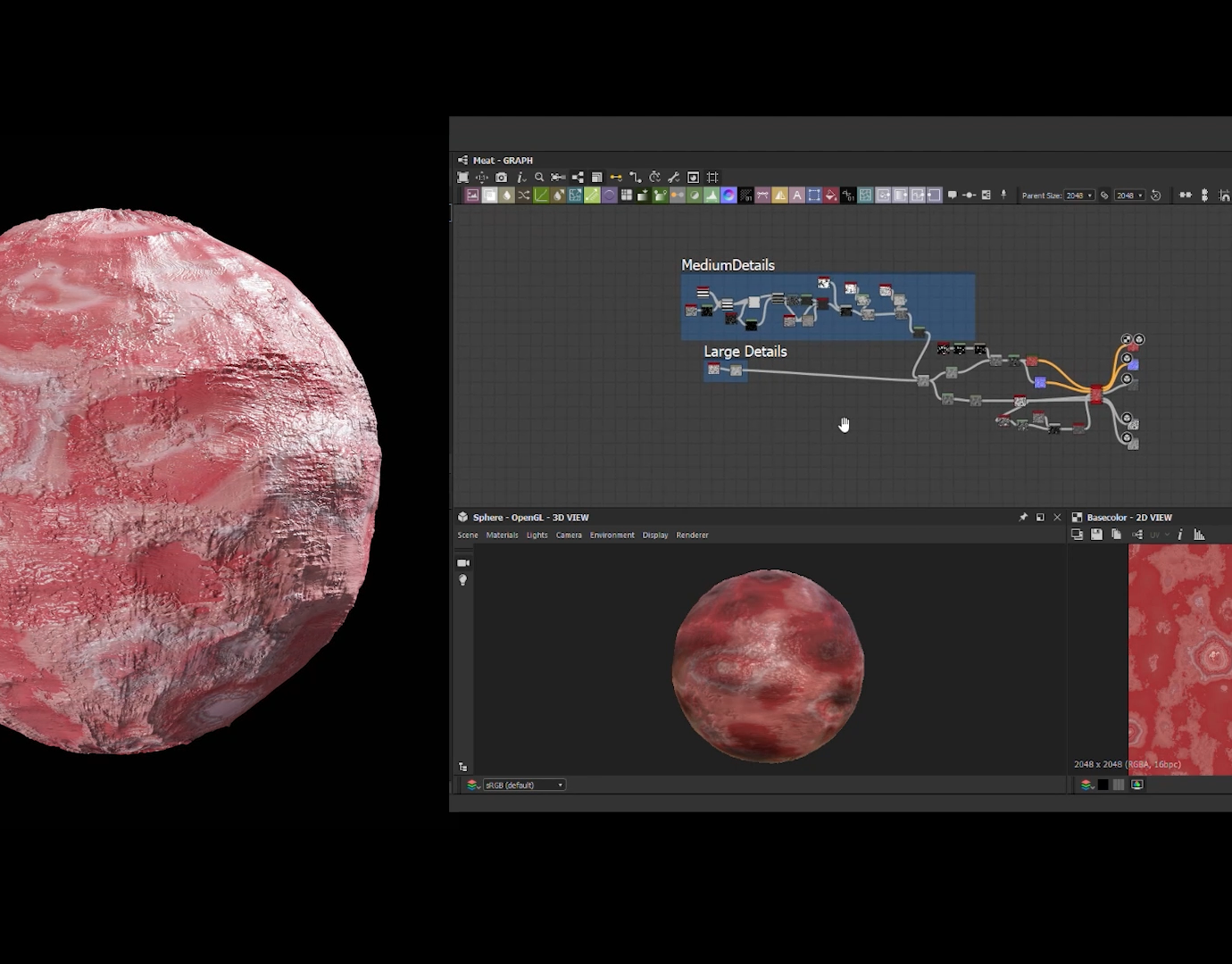Open the layers color-profile dropdown in 3D view footer

click(473, 785)
